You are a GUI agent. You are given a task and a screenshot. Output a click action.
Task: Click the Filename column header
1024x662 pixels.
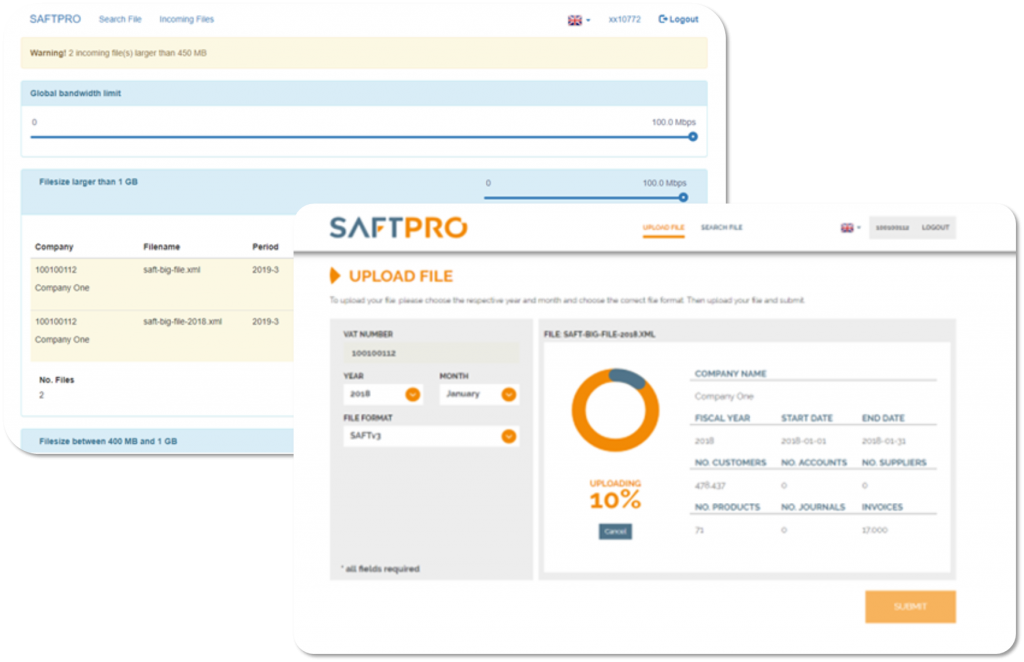[161, 247]
